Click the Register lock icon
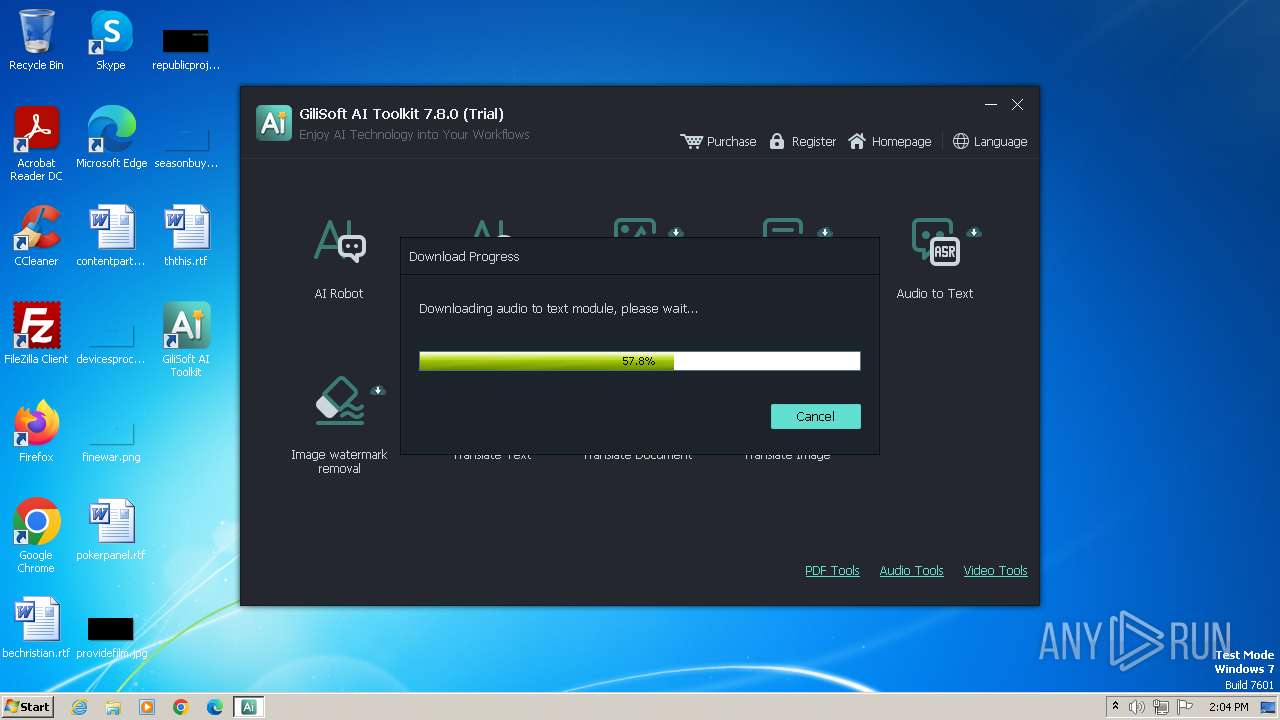 (x=777, y=142)
